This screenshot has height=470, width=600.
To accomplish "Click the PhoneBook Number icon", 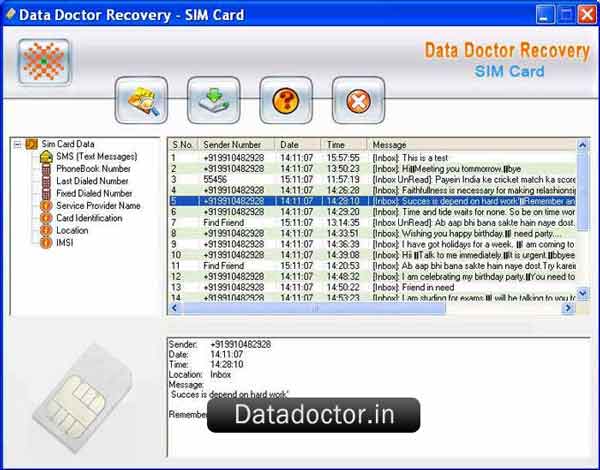I will [46, 169].
